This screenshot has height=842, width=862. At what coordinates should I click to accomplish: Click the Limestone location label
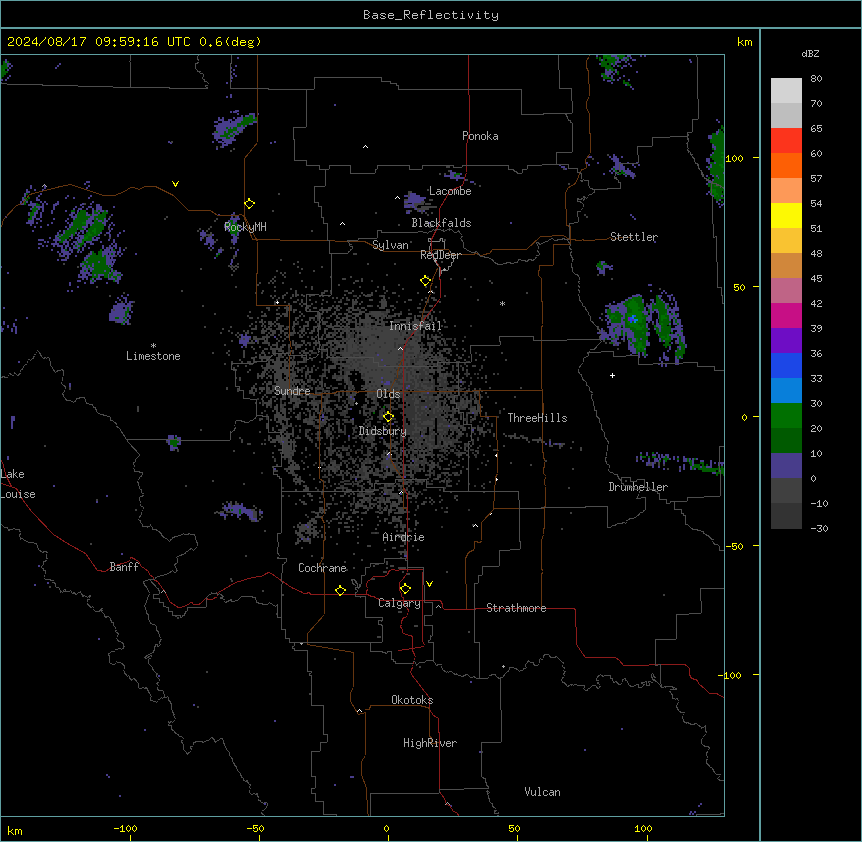(x=153, y=356)
